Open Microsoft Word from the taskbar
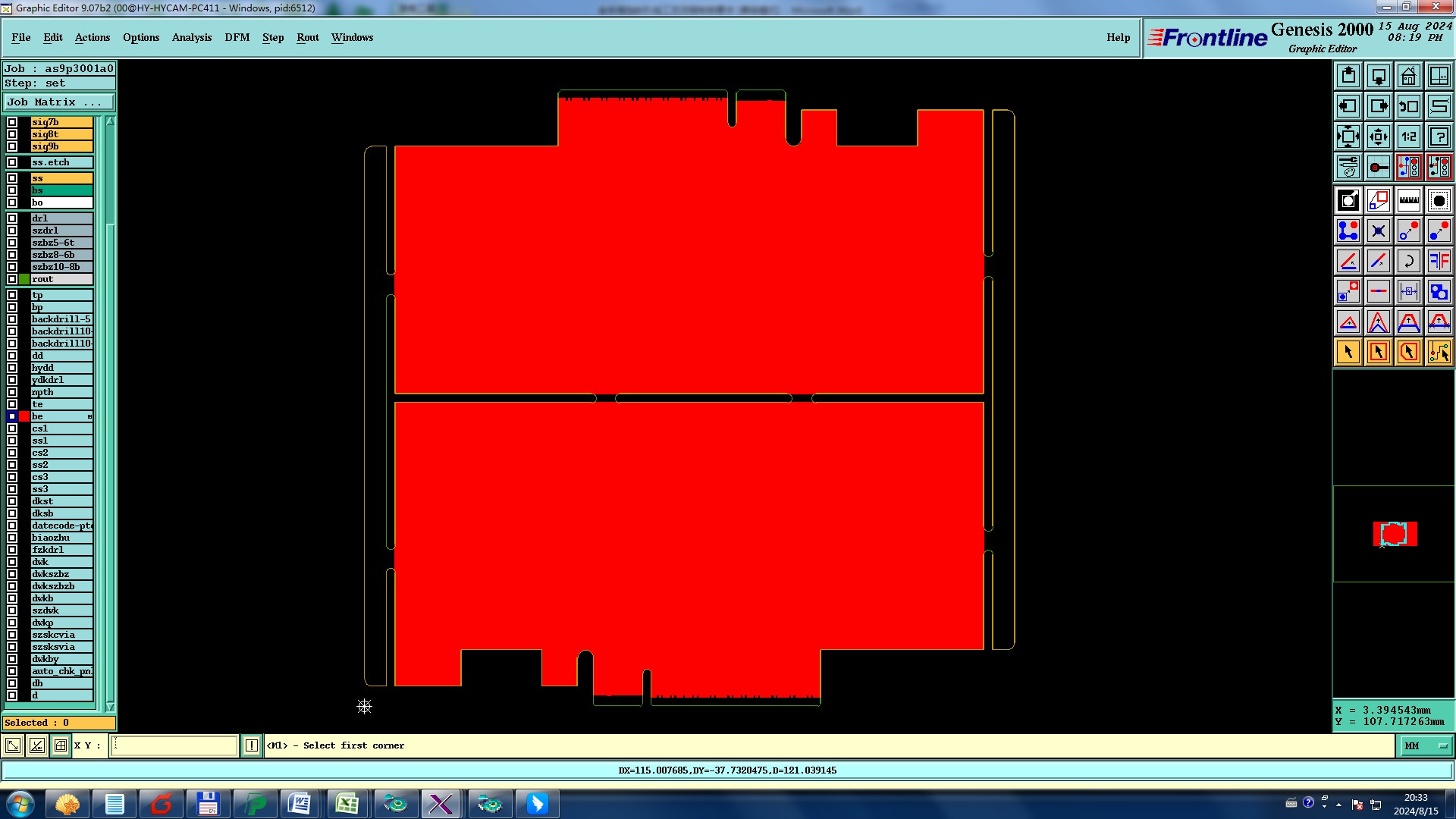 [x=300, y=804]
